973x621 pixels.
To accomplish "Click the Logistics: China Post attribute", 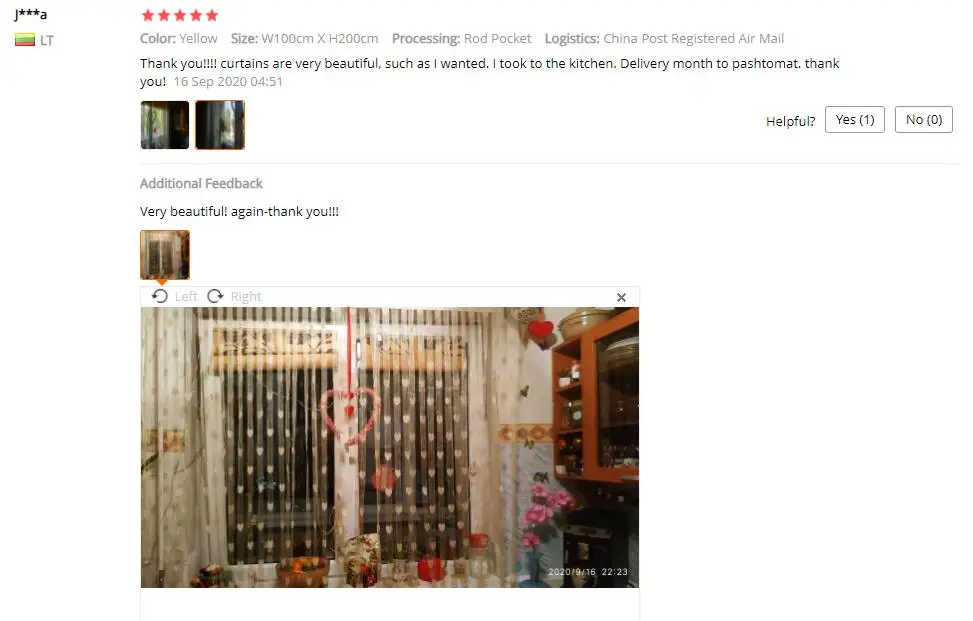I will (x=664, y=38).
